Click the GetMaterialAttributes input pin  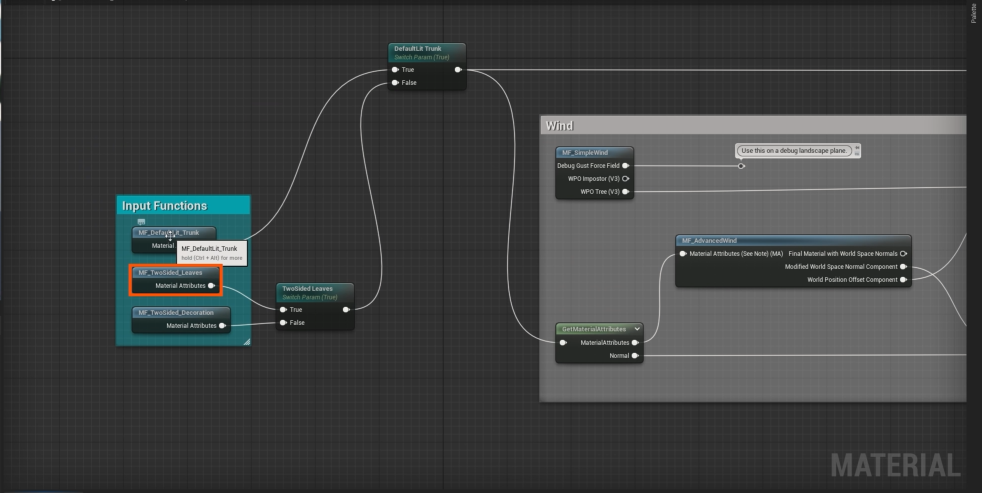click(x=563, y=343)
